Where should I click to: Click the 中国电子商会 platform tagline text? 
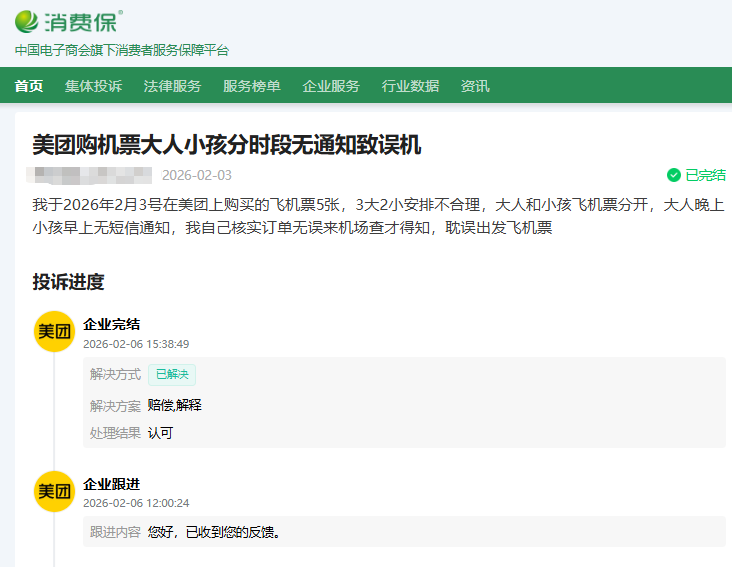tap(121, 50)
